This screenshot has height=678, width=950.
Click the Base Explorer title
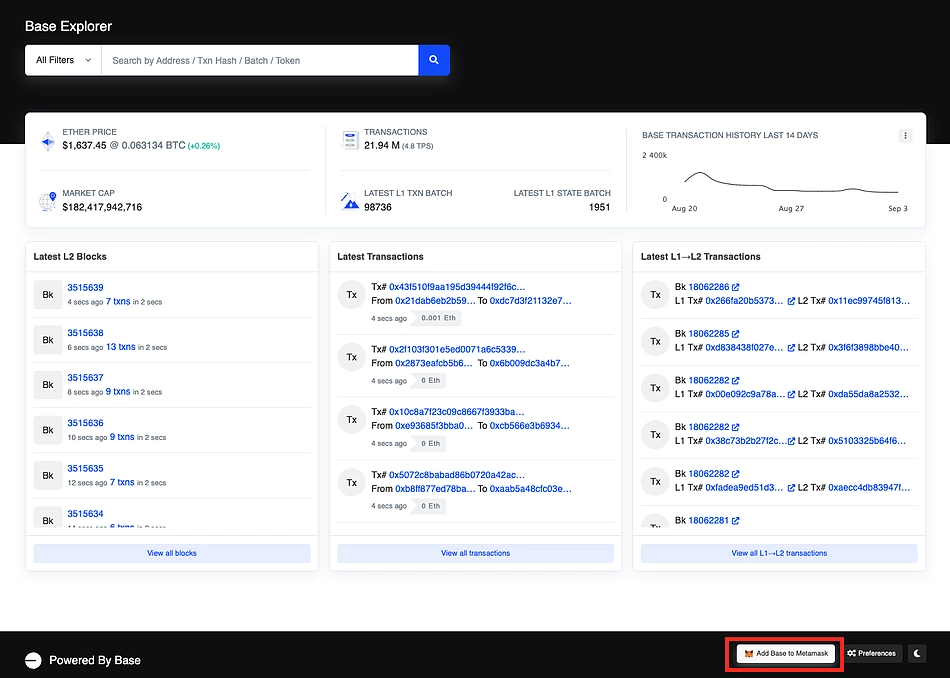[x=68, y=27]
